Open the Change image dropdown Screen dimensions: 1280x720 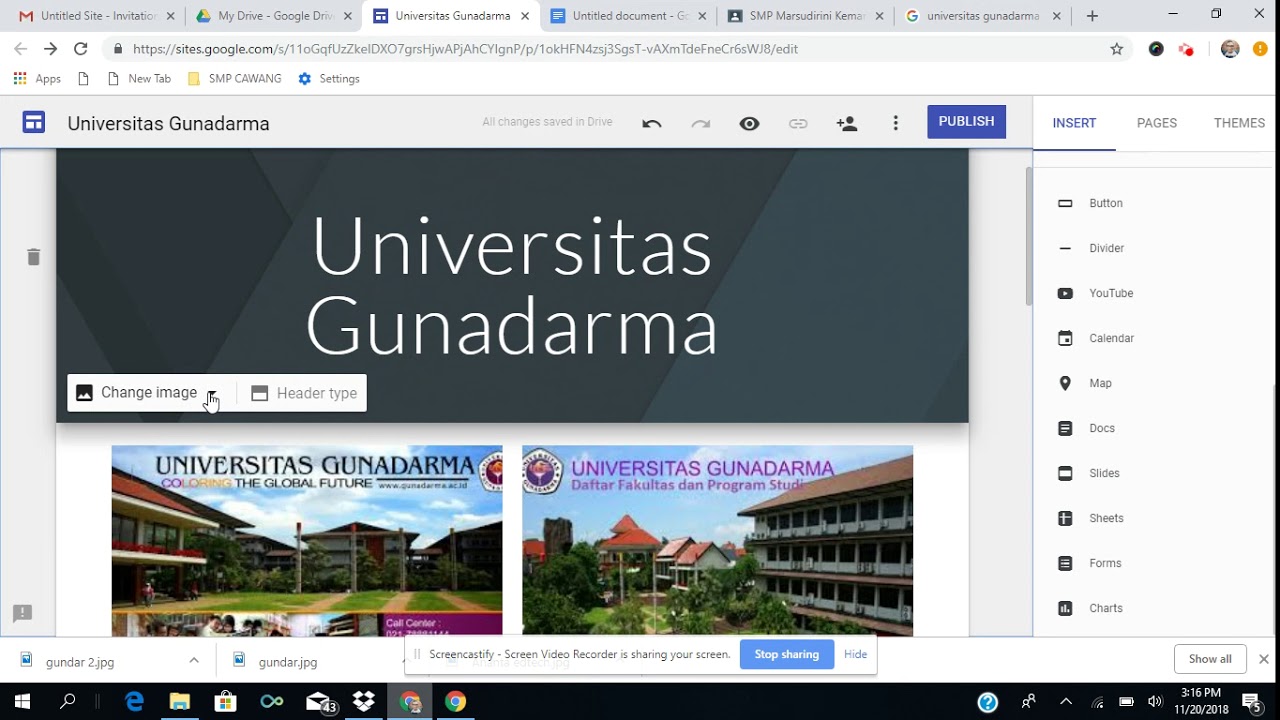coord(212,394)
